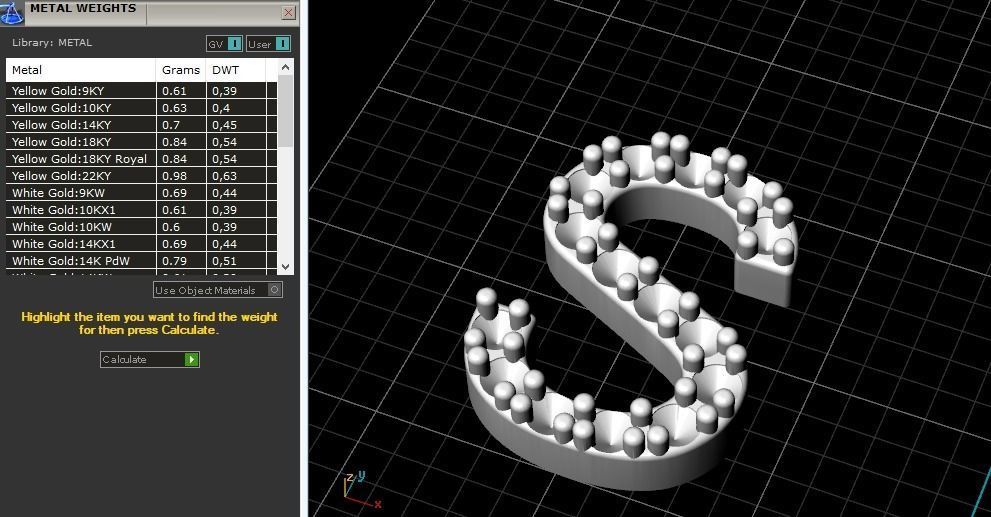Click the XYZ axis indicator in viewport
The height and width of the screenshot is (517, 991).
tap(362, 489)
